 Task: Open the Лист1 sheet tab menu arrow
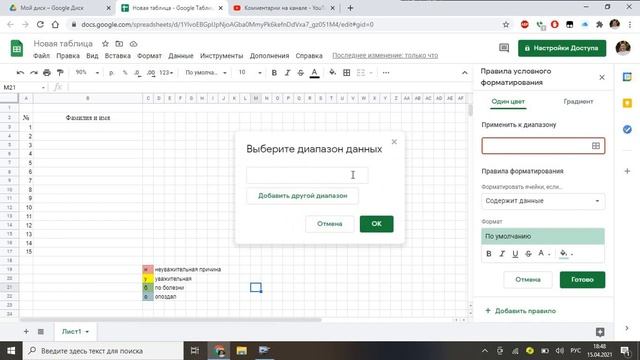click(x=87, y=332)
